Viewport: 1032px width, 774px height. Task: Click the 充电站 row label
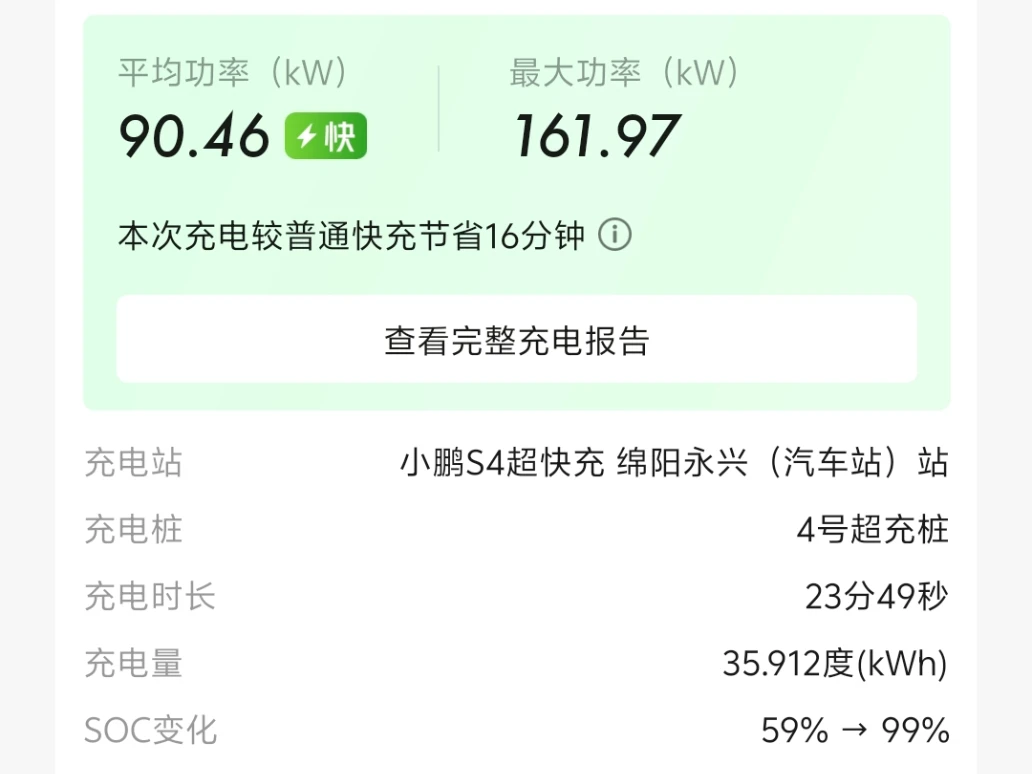click(134, 463)
